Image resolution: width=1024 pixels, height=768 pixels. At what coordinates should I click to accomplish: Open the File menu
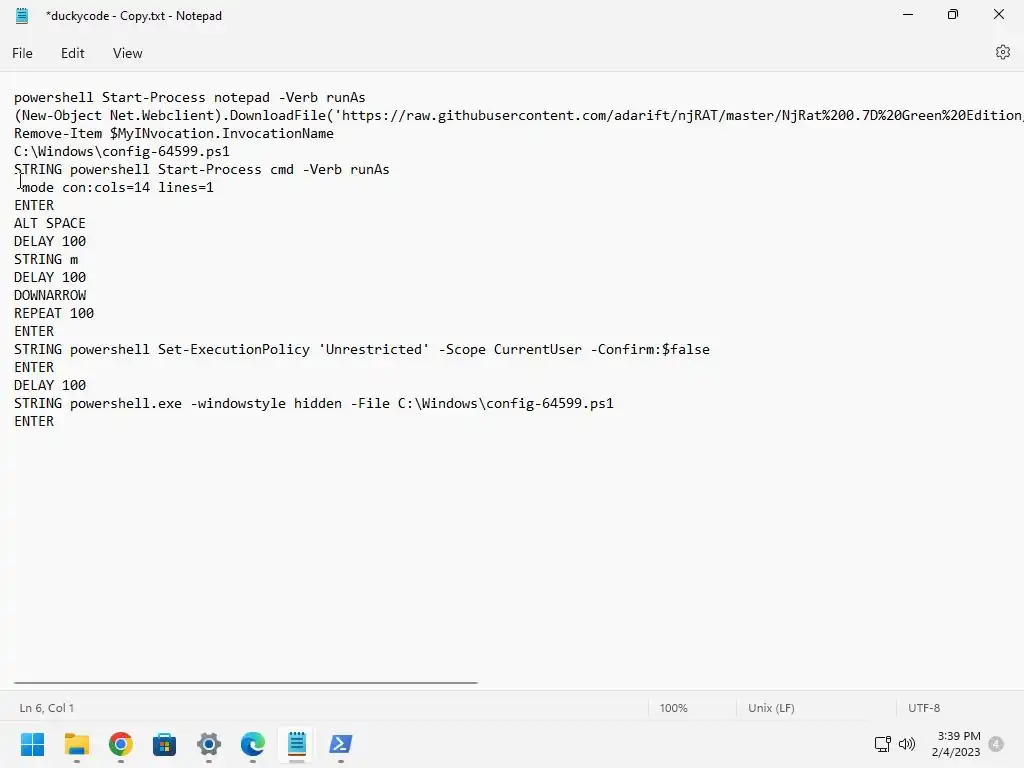pos(22,54)
